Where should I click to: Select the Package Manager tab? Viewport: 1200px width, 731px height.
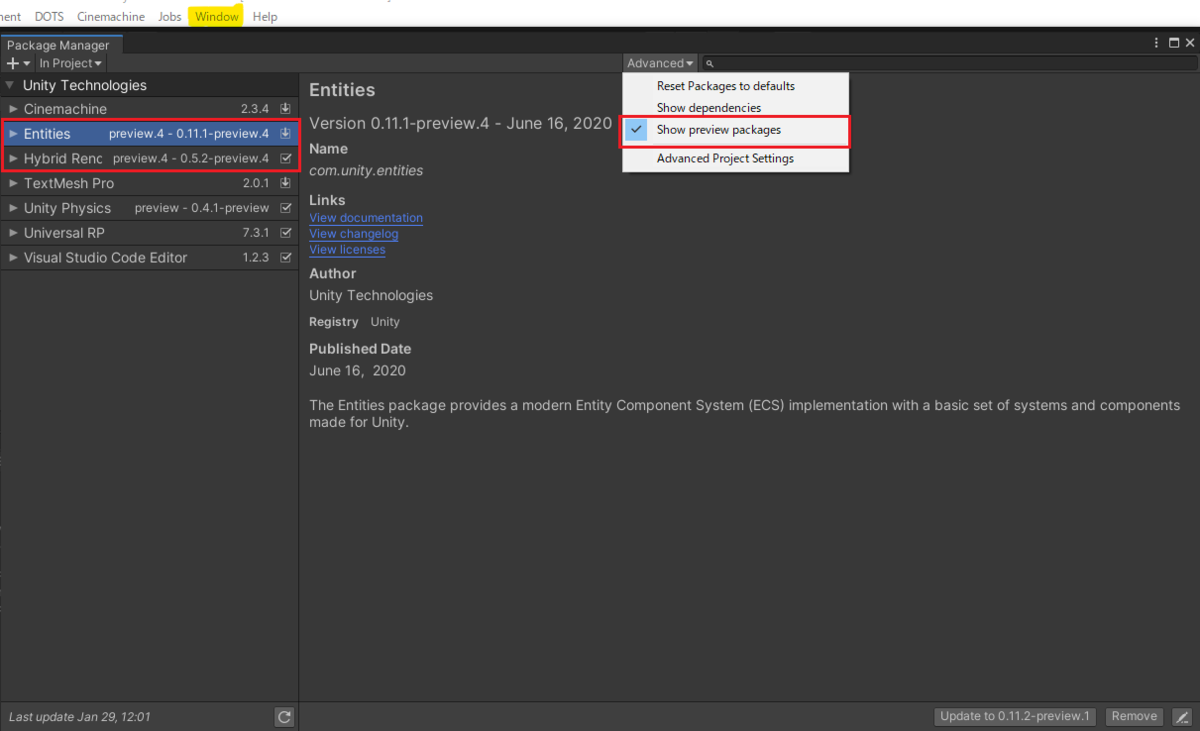[x=59, y=45]
